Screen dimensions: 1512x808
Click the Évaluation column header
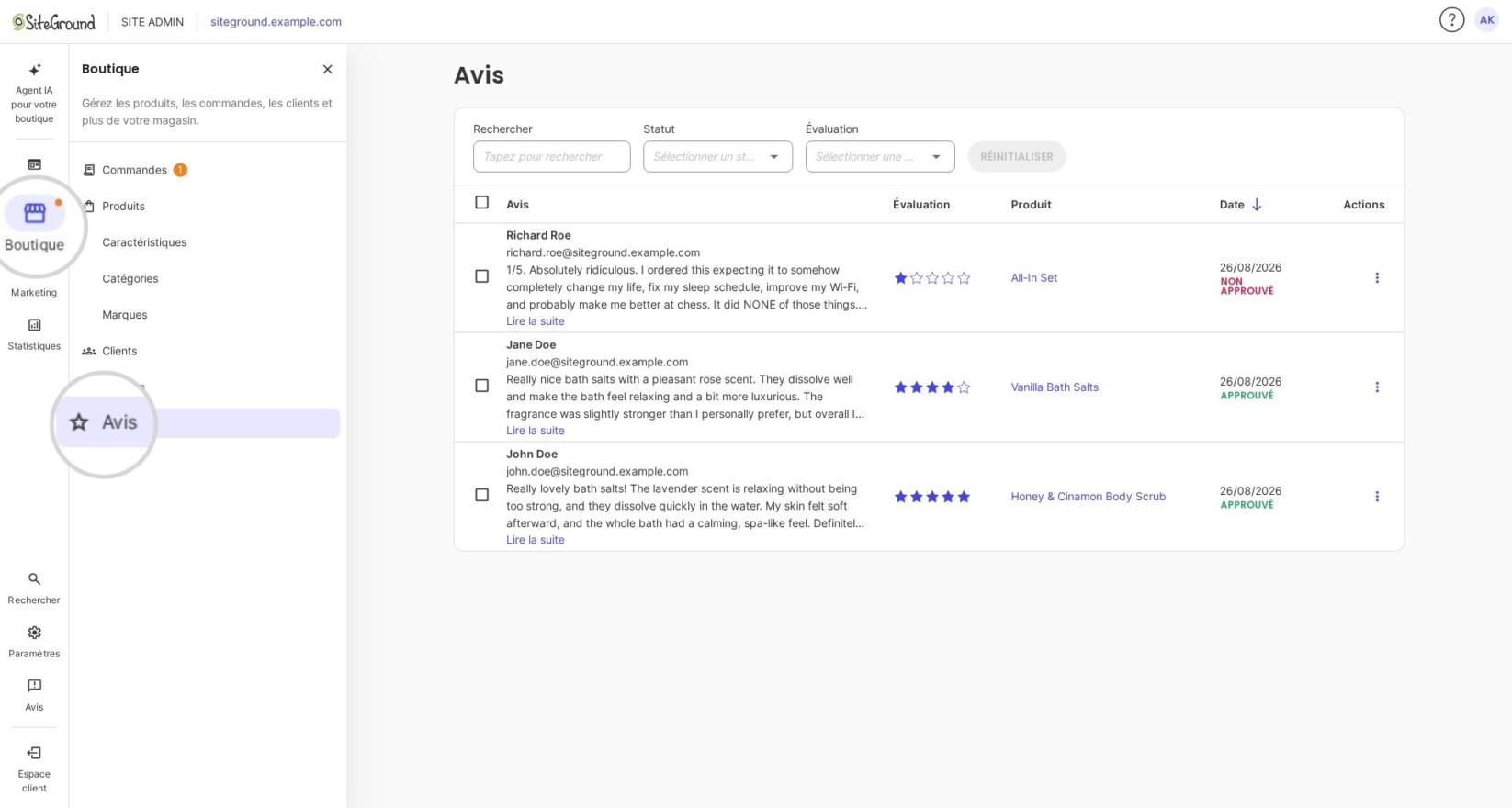click(x=921, y=204)
